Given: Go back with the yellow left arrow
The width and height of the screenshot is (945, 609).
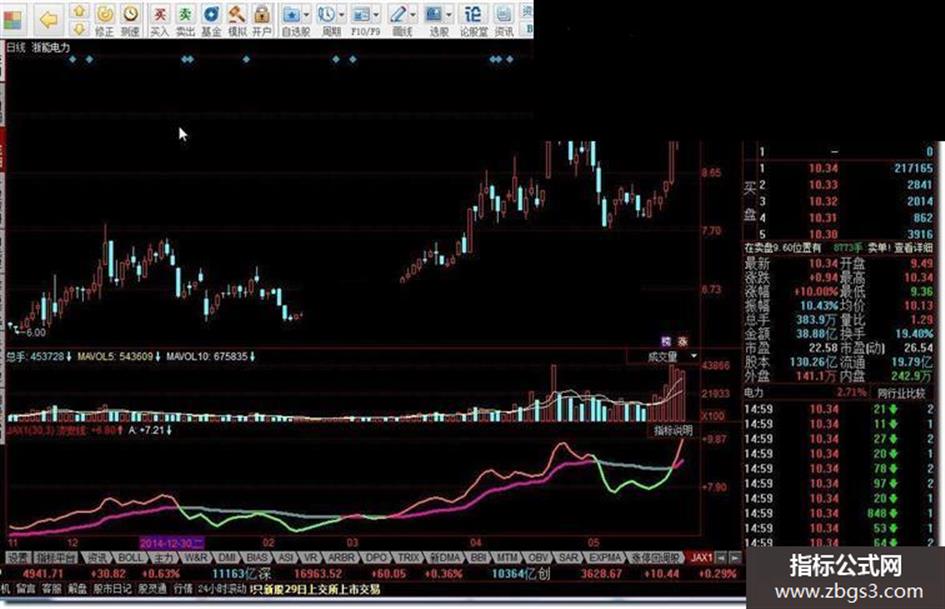Looking at the screenshot, I should [x=48, y=20].
